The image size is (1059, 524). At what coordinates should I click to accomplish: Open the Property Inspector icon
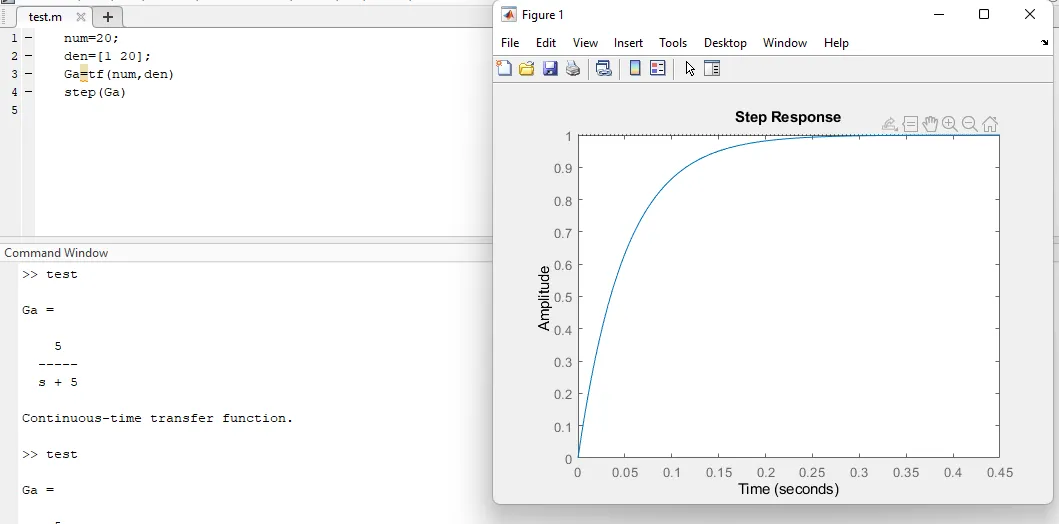pyautogui.click(x=712, y=69)
